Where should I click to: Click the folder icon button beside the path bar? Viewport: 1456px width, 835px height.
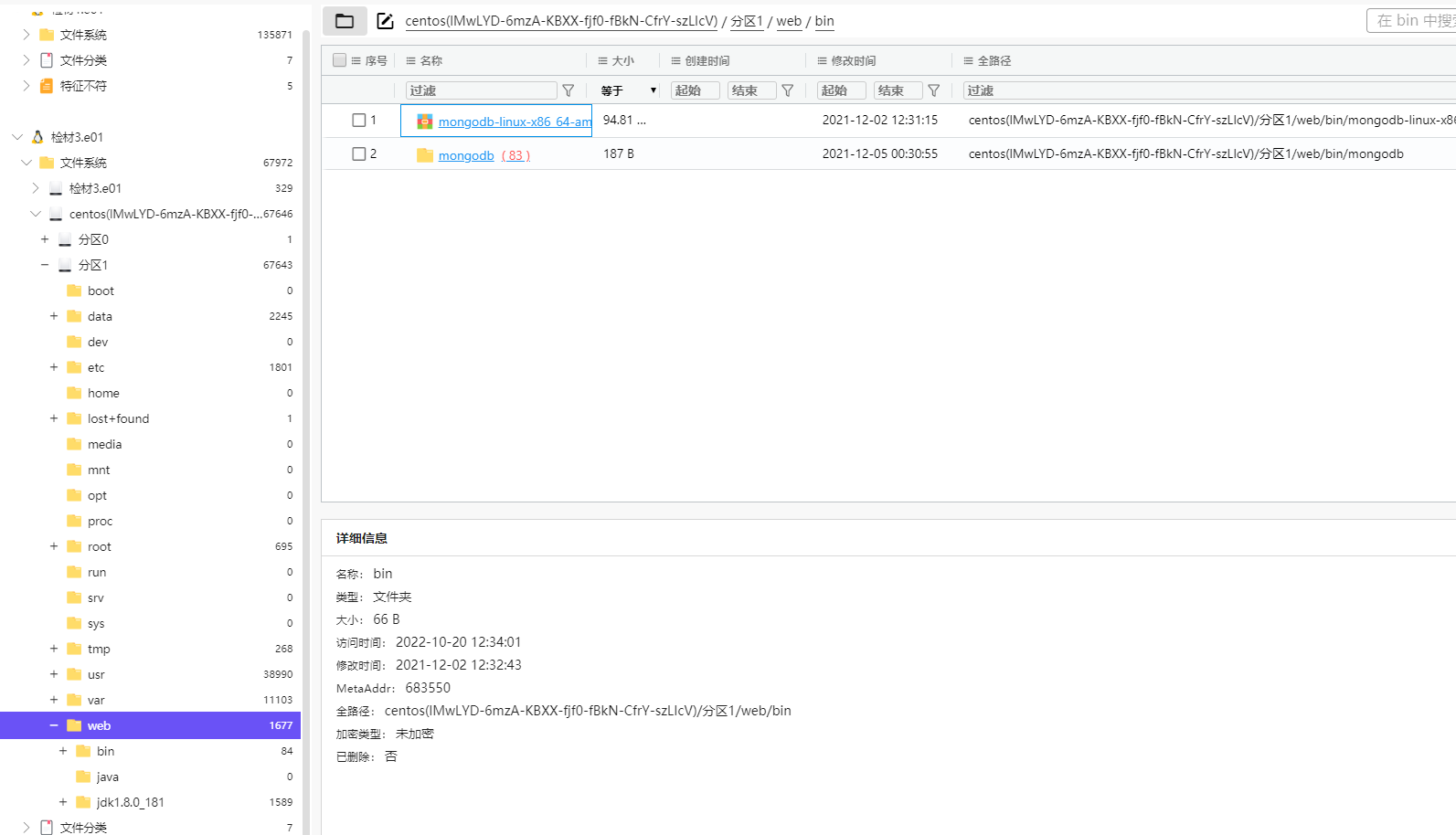click(345, 21)
